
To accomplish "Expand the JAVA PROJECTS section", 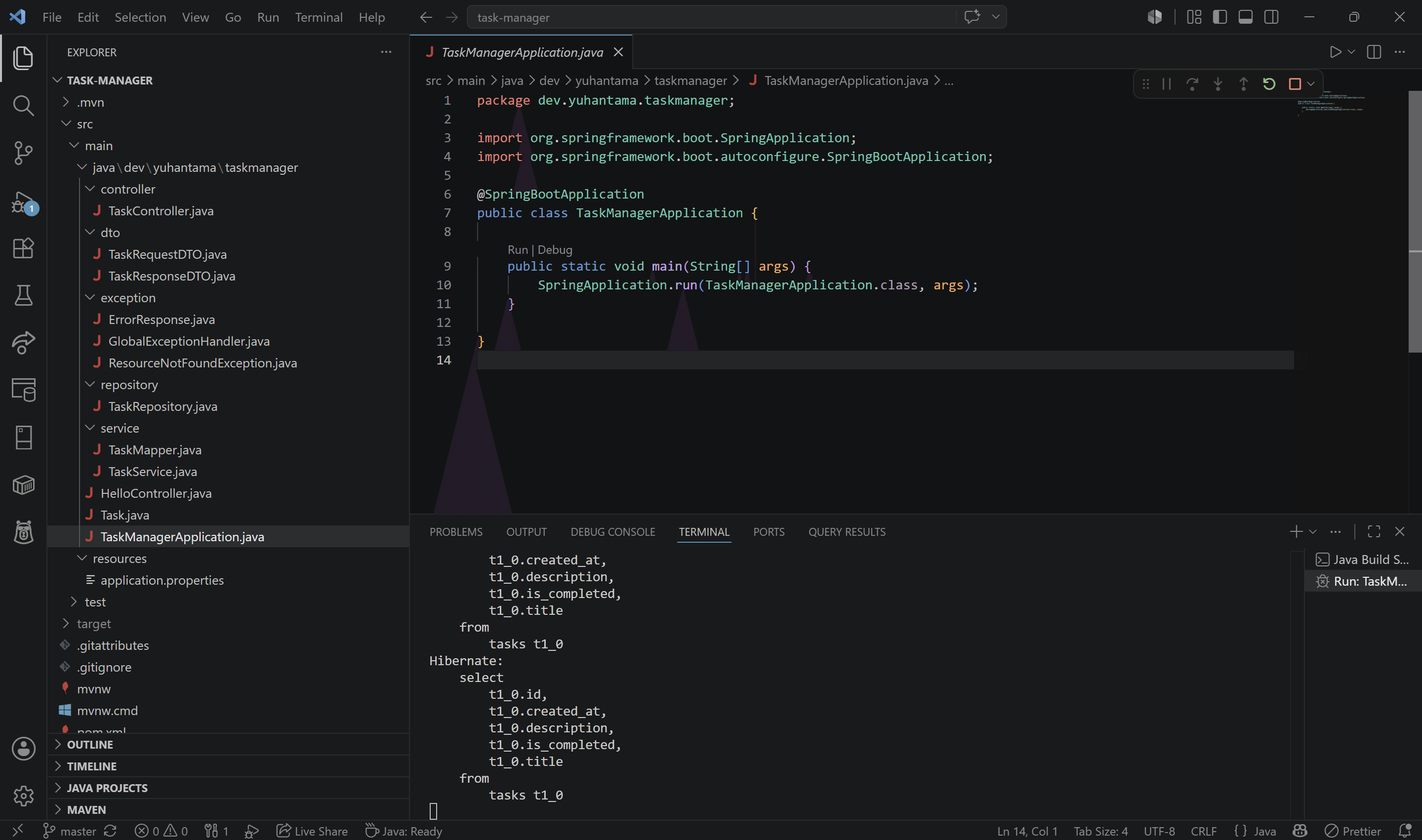I will coord(228,788).
